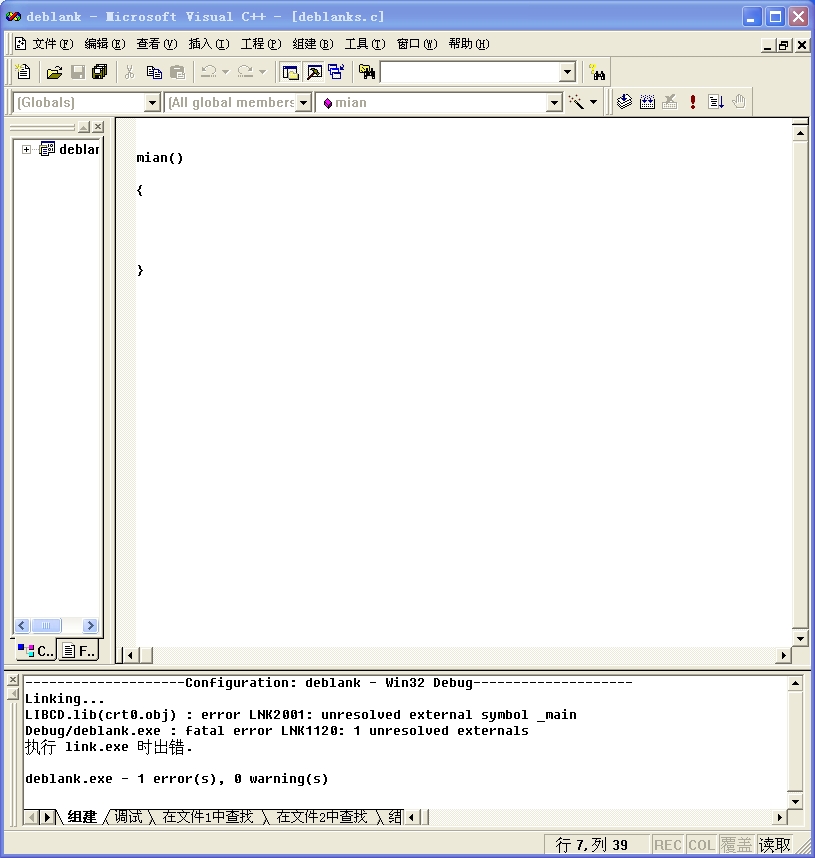Build the project with the Build icon
This screenshot has width=815, height=858.
click(647, 102)
